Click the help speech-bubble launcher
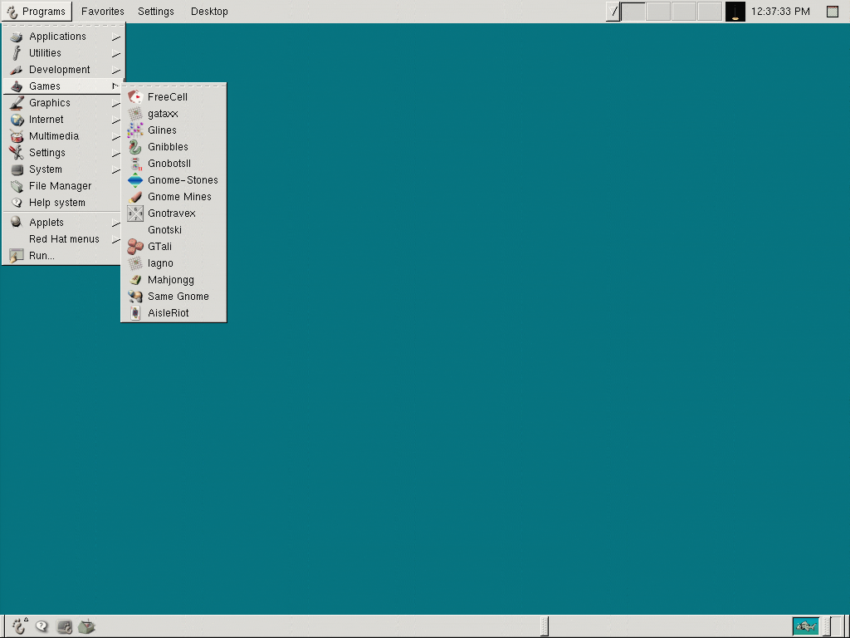850x638 pixels. [42, 627]
